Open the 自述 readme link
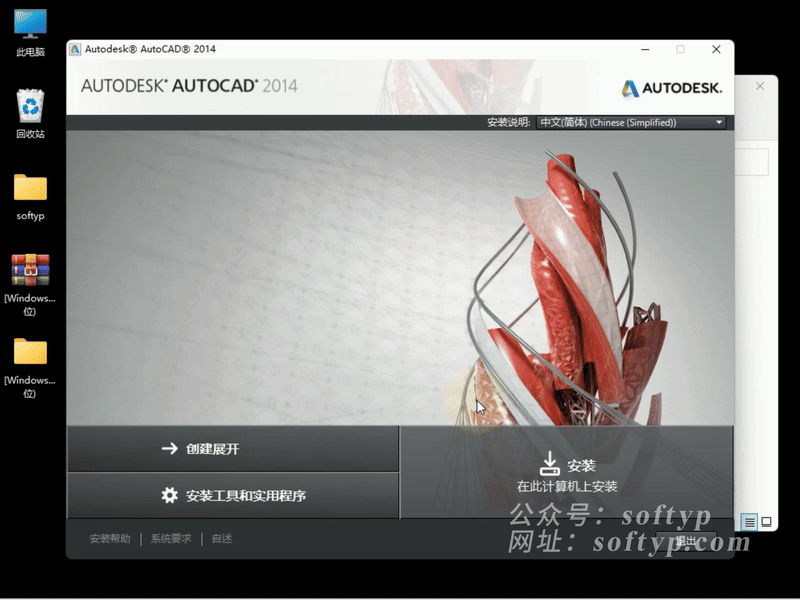This screenshot has height=600, width=800. click(222, 539)
